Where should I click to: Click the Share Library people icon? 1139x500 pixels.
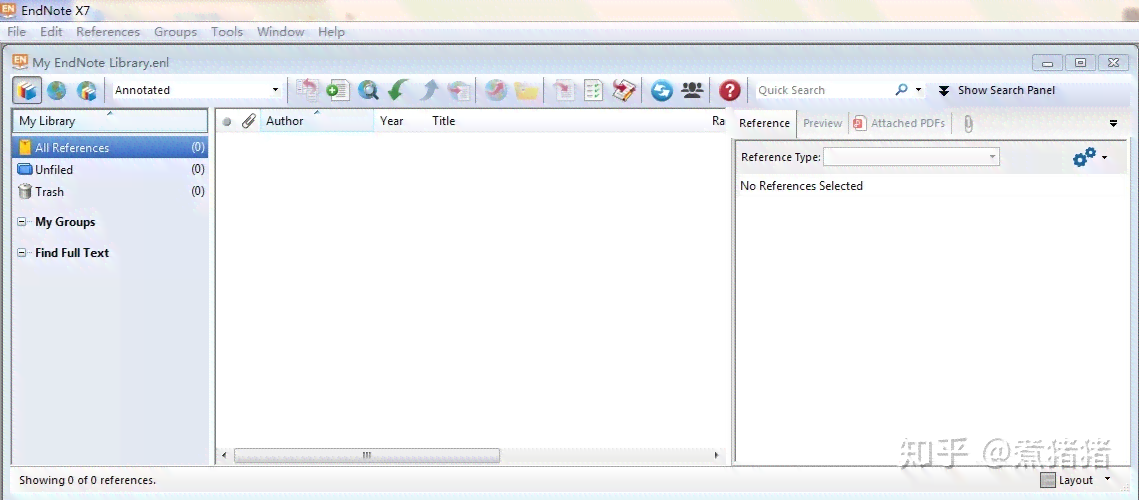click(x=692, y=90)
